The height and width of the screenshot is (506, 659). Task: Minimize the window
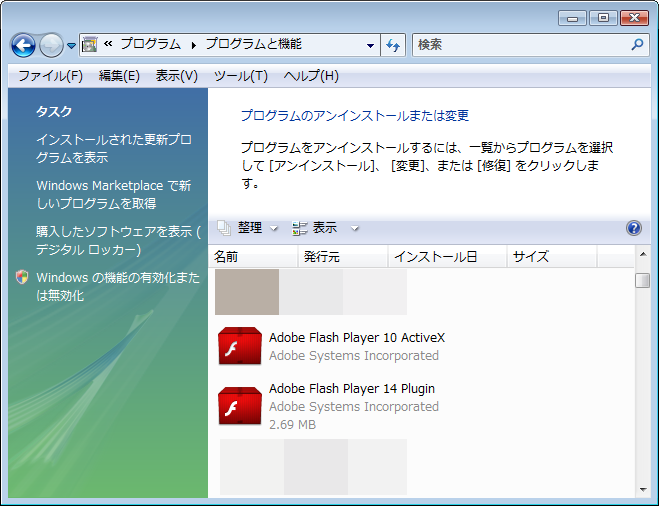(572, 18)
